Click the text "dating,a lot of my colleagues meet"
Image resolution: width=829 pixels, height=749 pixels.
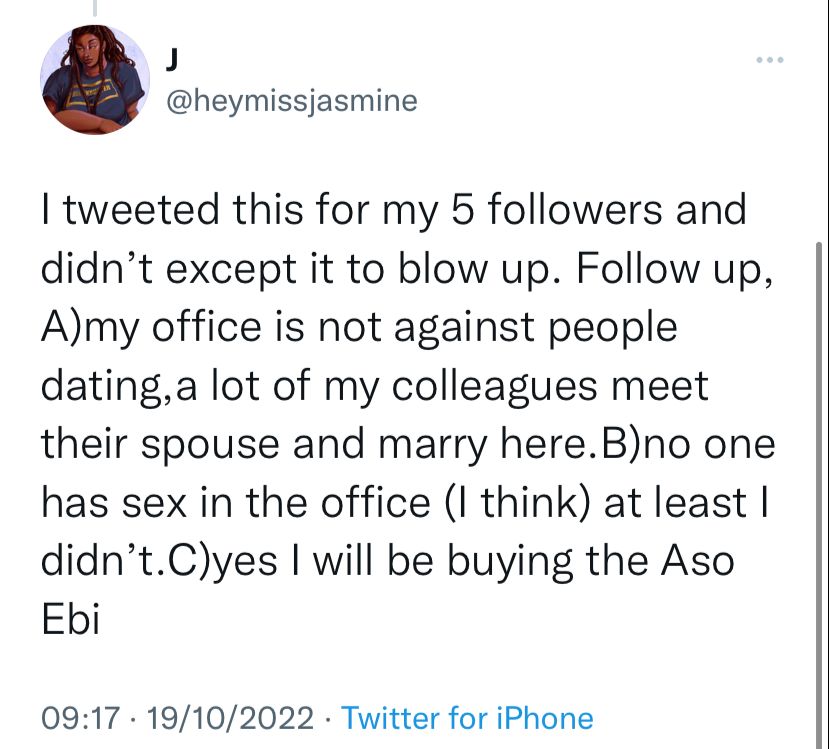pos(375,385)
